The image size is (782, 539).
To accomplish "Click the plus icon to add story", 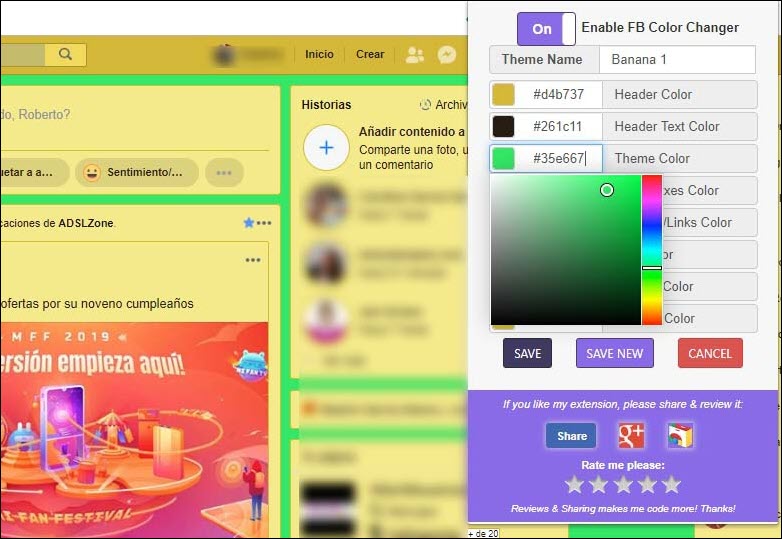I will pos(326,148).
